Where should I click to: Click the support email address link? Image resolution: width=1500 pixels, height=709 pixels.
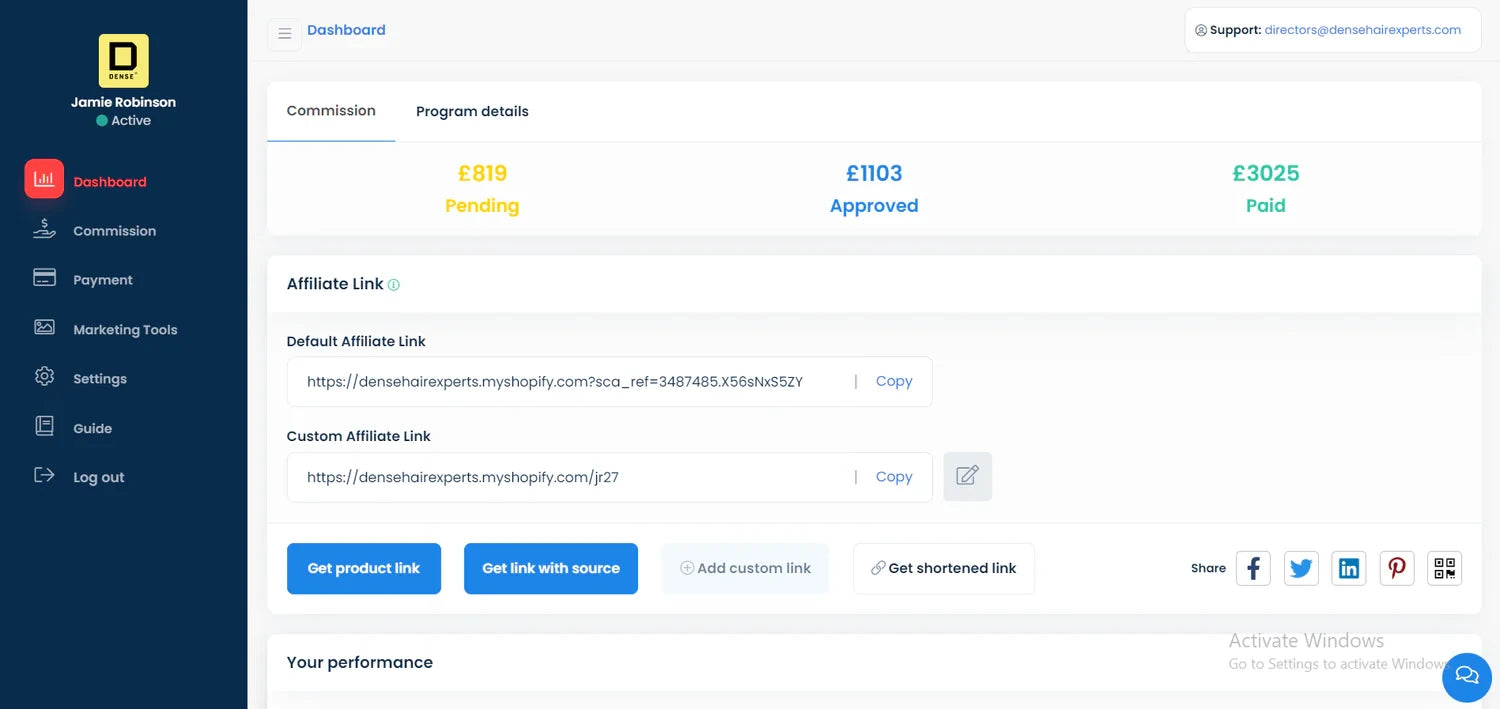click(x=1362, y=30)
